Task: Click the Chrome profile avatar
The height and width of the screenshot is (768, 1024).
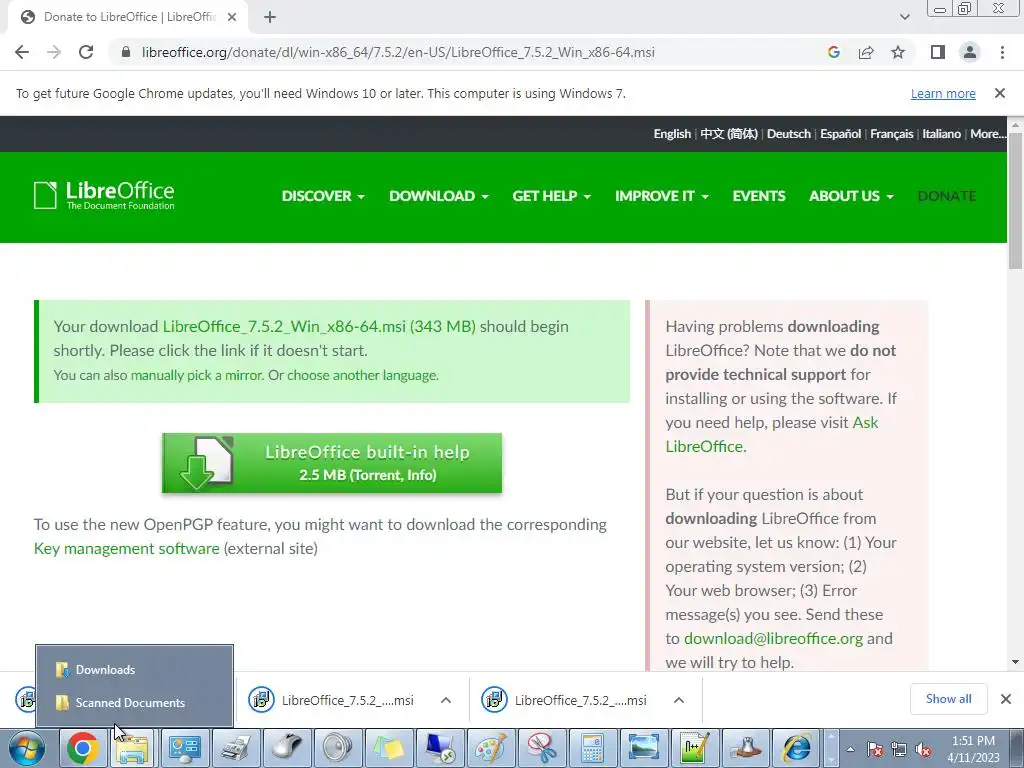Action: [970, 52]
